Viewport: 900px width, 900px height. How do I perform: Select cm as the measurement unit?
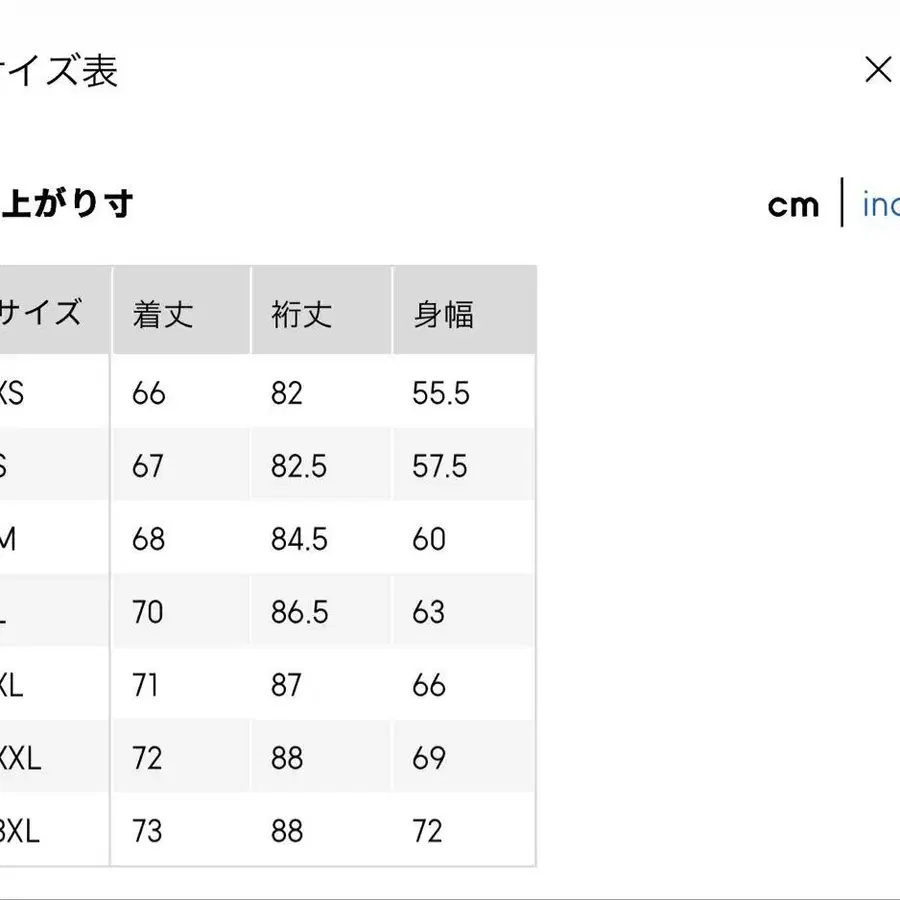click(x=793, y=204)
